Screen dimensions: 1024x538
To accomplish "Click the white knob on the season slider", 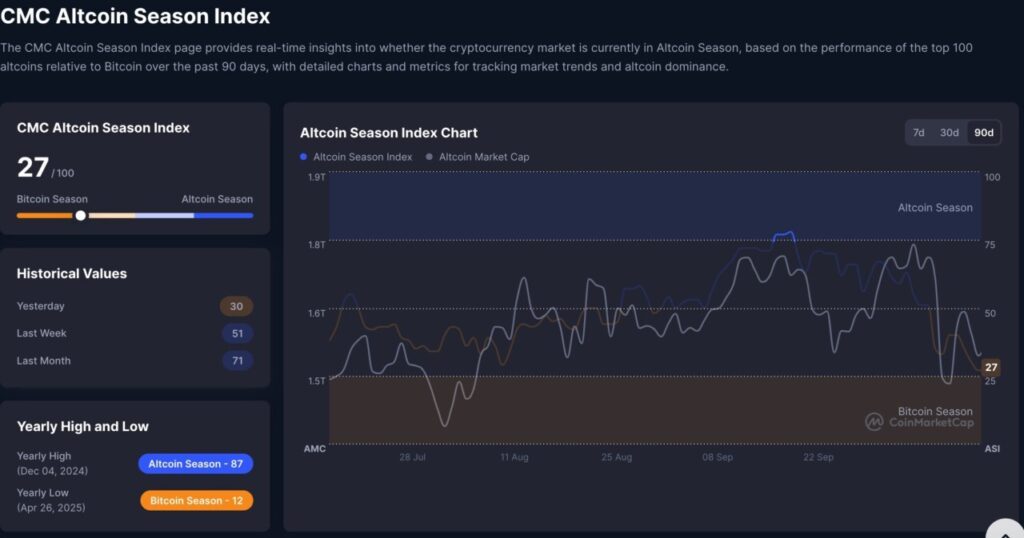I will [80, 215].
